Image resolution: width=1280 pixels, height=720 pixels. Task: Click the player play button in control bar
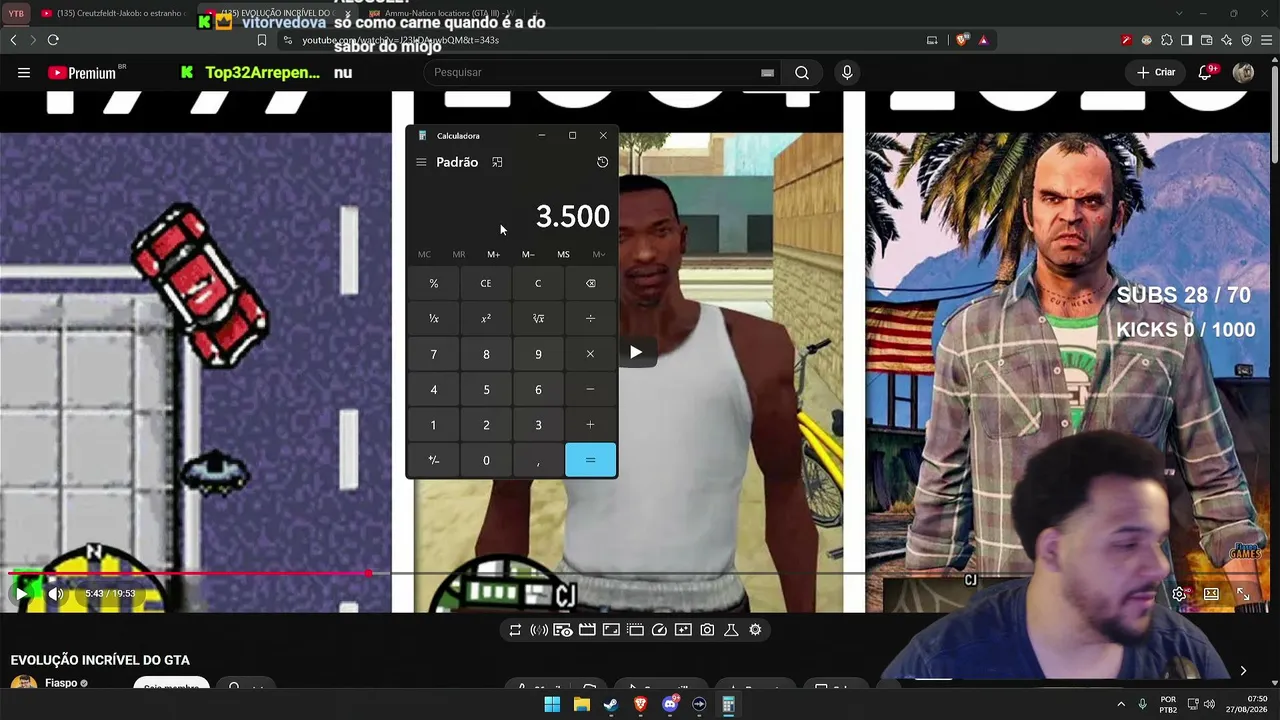21,593
